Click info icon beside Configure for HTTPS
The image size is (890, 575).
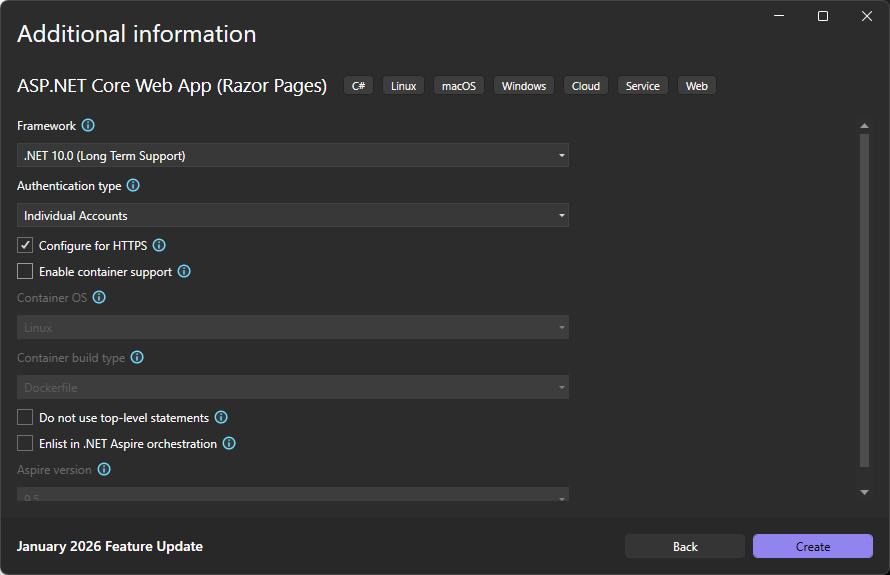coord(159,245)
